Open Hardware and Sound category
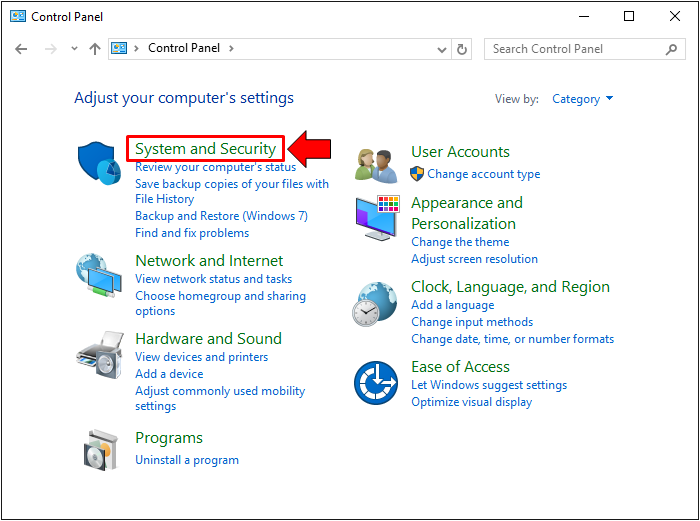 click(208, 338)
